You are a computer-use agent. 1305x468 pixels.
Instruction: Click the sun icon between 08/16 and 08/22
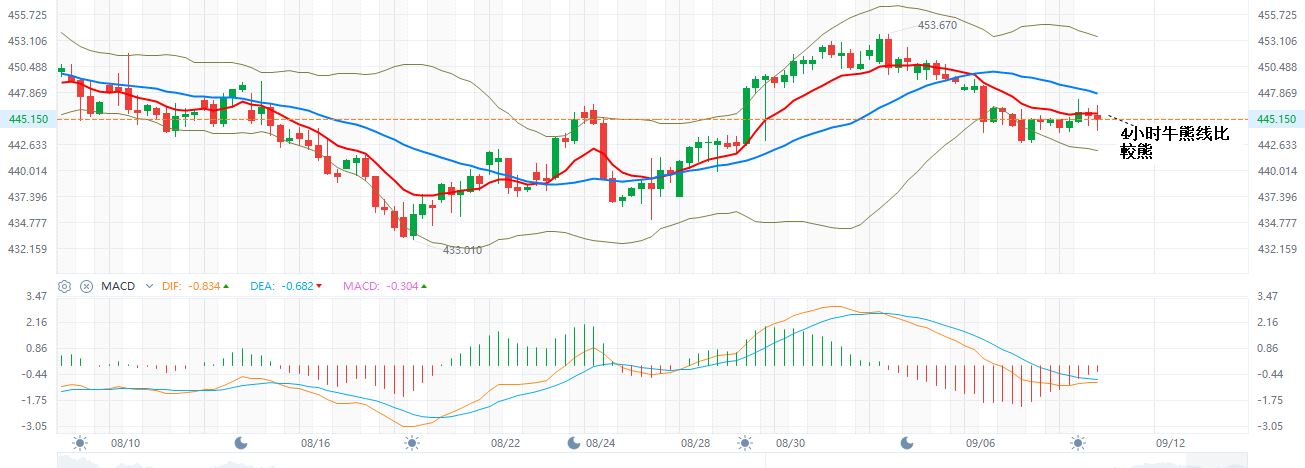click(x=411, y=442)
